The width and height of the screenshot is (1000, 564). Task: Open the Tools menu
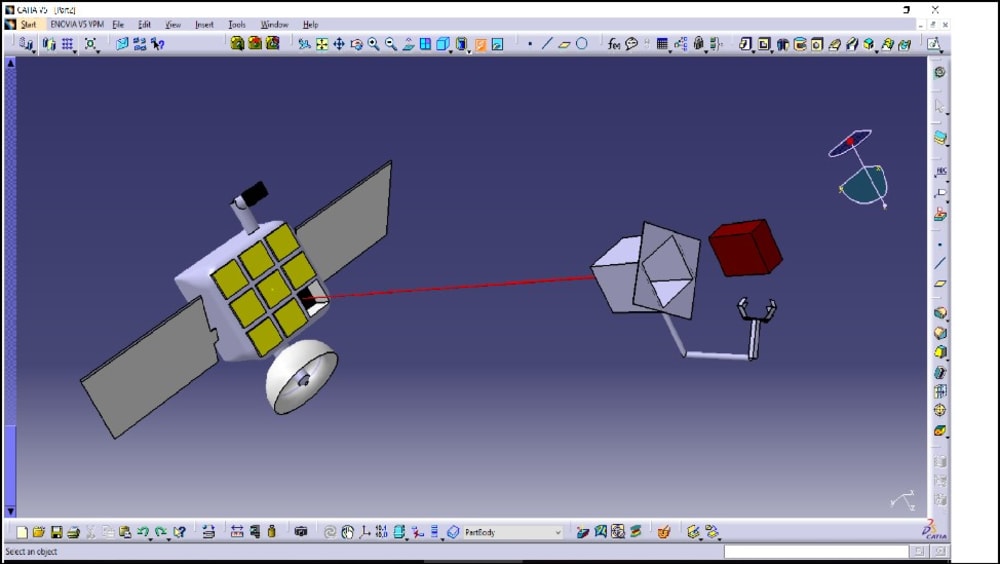point(237,24)
